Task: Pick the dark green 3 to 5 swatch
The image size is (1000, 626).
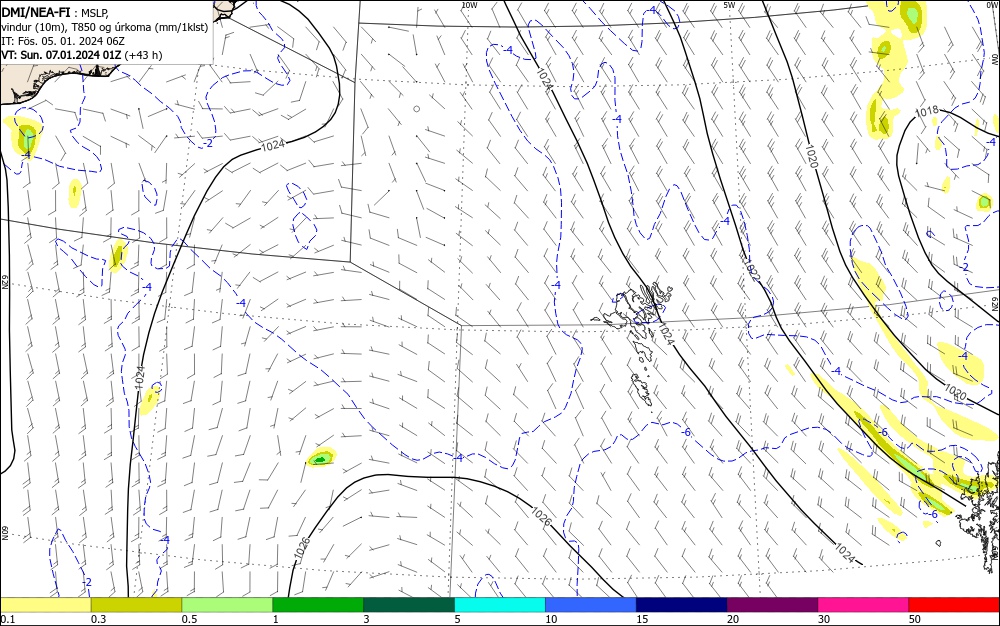Action: tap(409, 605)
